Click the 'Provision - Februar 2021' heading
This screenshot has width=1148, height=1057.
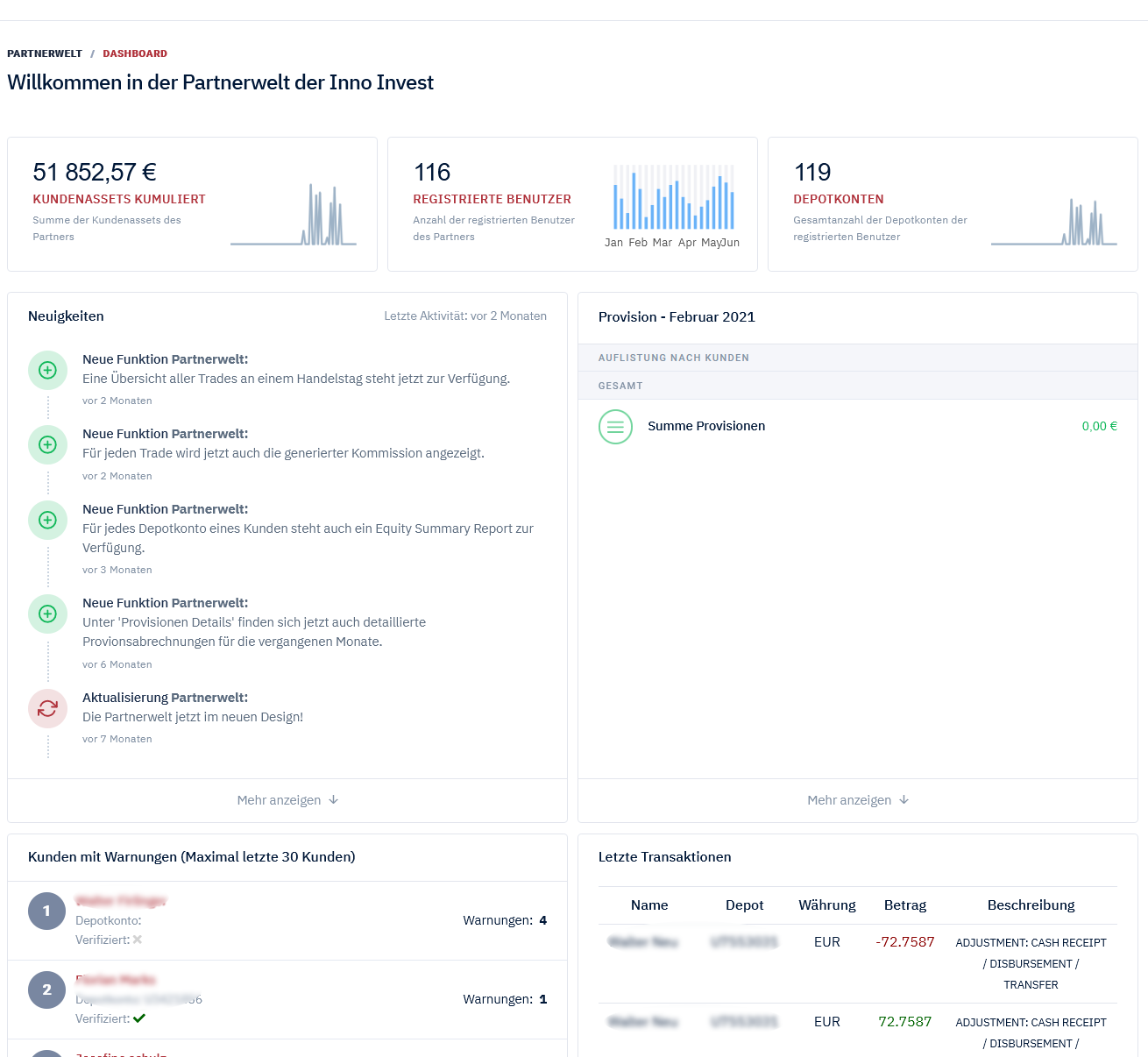tap(677, 317)
